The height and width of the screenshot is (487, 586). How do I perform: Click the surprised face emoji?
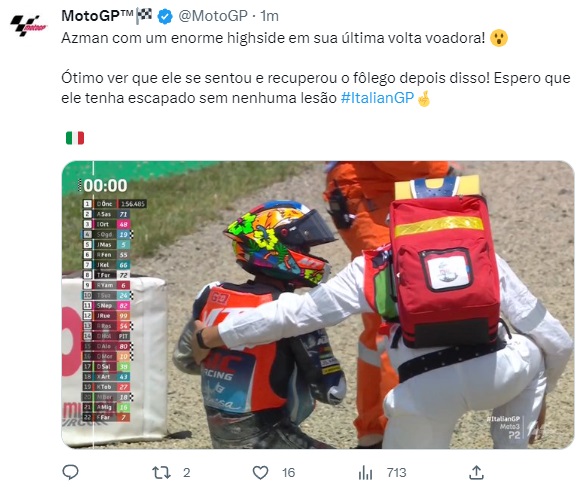click(499, 38)
